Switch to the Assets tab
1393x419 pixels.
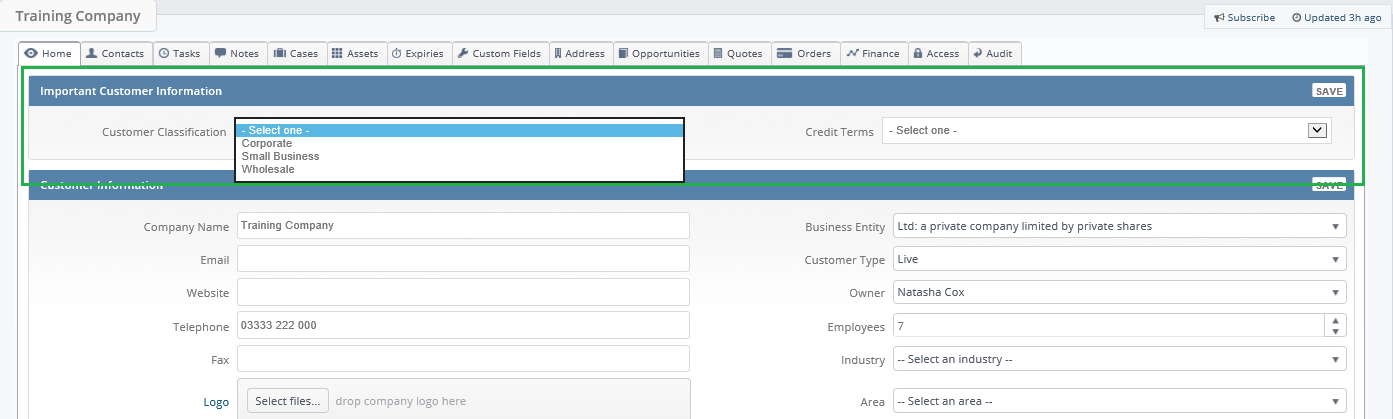pyautogui.click(x=355, y=53)
